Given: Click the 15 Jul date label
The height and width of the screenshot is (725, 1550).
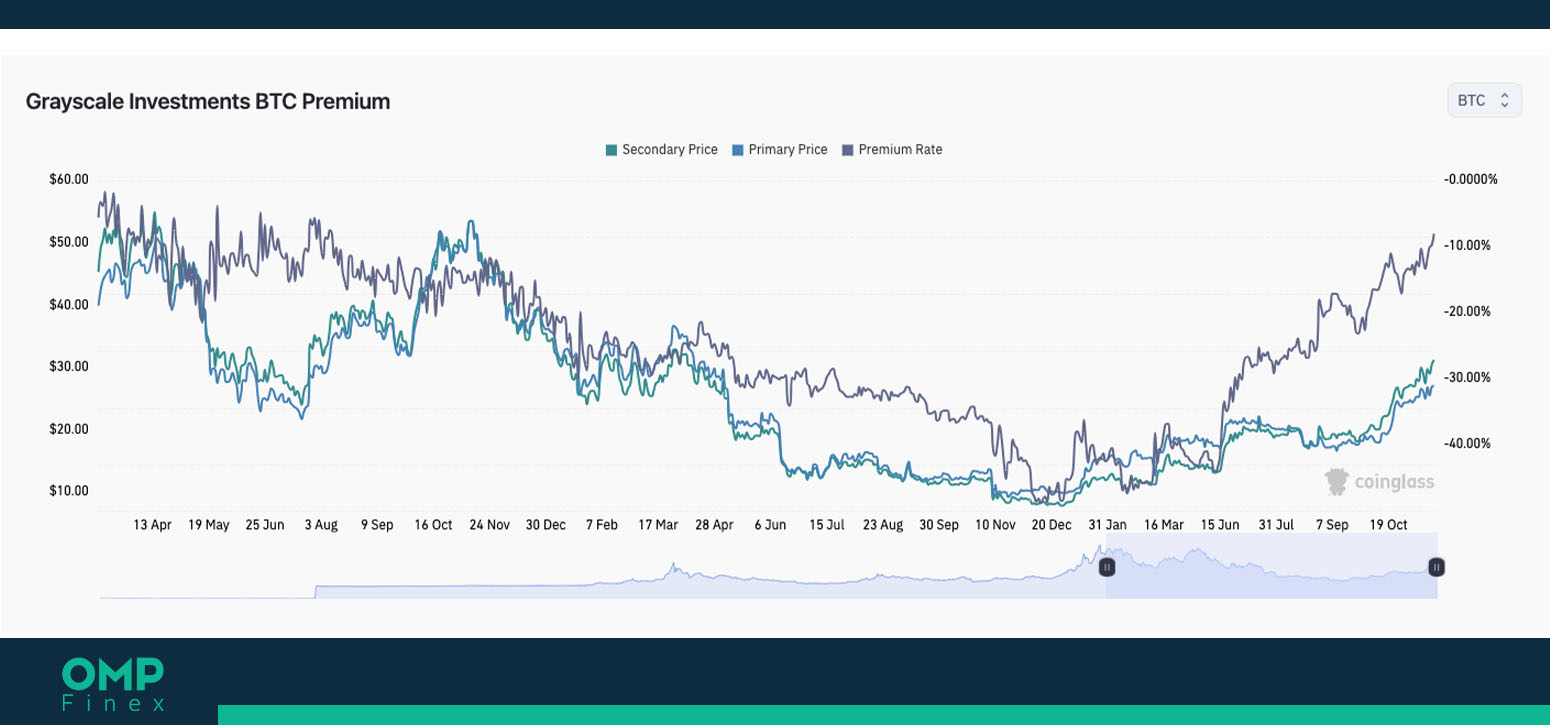Looking at the screenshot, I should pyautogui.click(x=827, y=524).
